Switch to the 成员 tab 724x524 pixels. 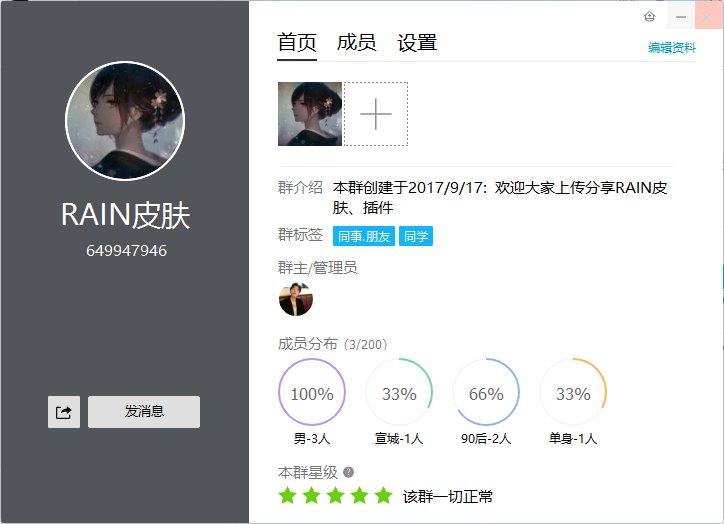tap(356, 42)
